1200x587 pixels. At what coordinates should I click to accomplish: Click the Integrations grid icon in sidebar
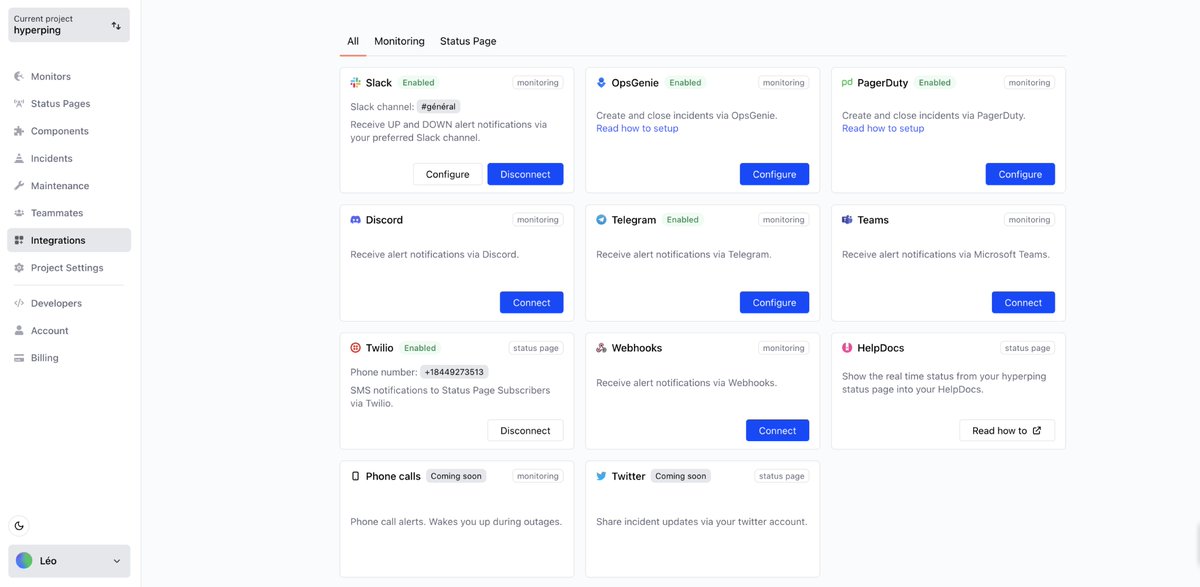[x=19, y=240]
